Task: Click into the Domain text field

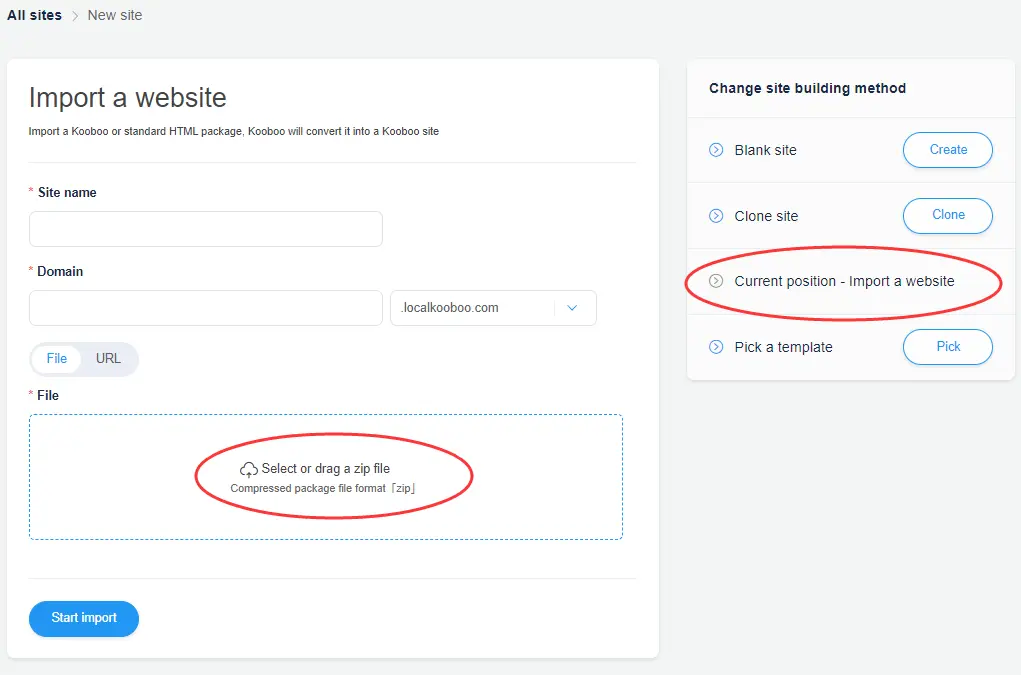Action: (206, 308)
